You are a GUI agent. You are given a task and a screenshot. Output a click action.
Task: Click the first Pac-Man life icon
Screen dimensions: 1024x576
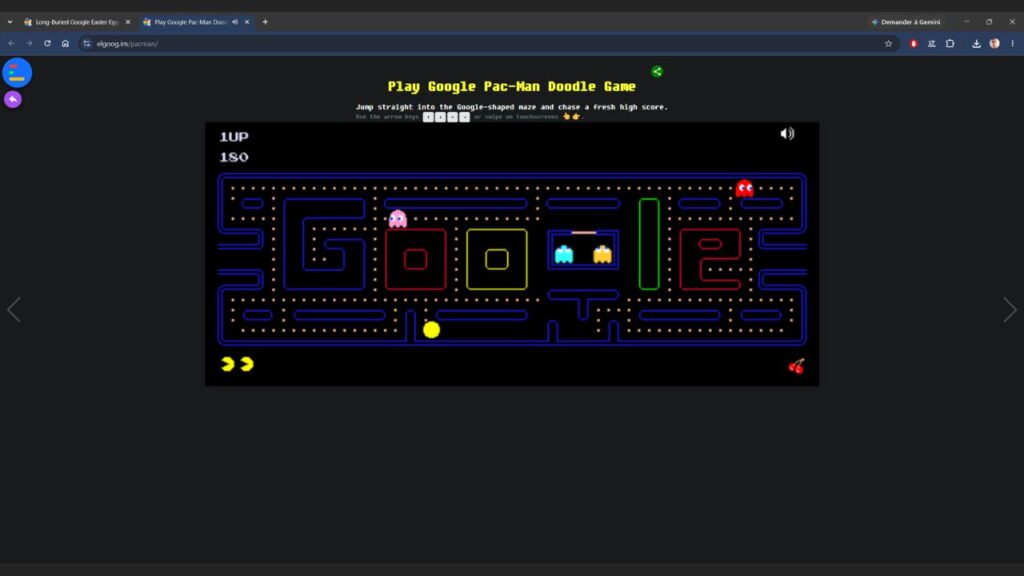tap(227, 364)
